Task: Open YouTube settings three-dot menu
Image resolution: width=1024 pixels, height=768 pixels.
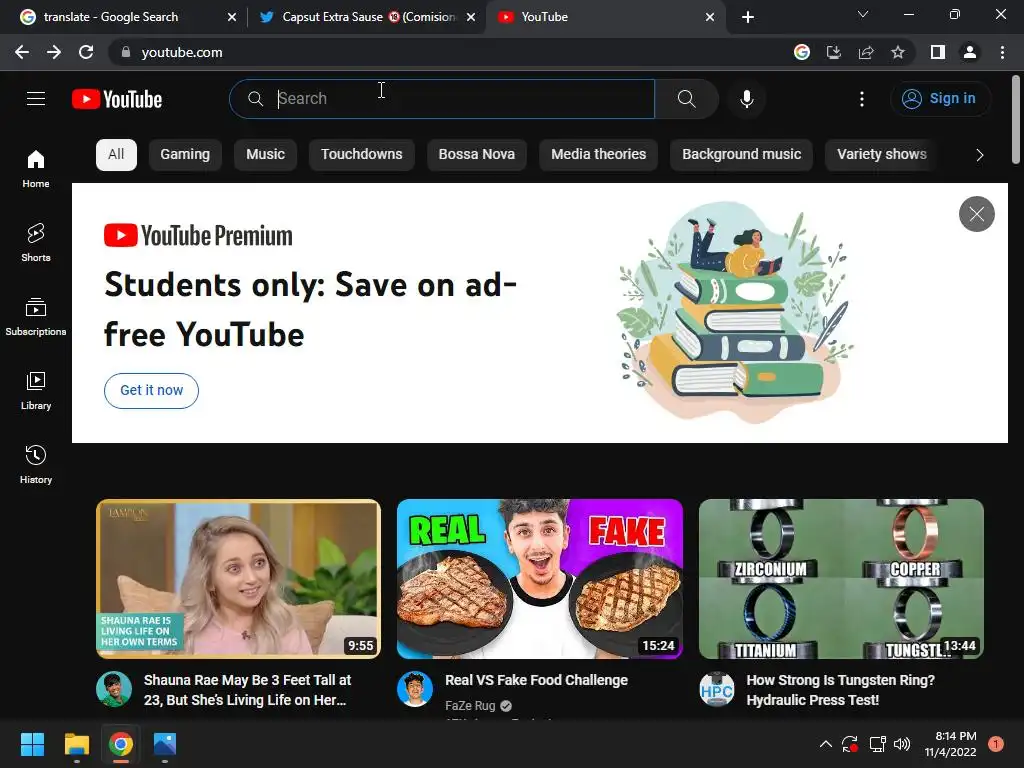Action: coord(862,99)
